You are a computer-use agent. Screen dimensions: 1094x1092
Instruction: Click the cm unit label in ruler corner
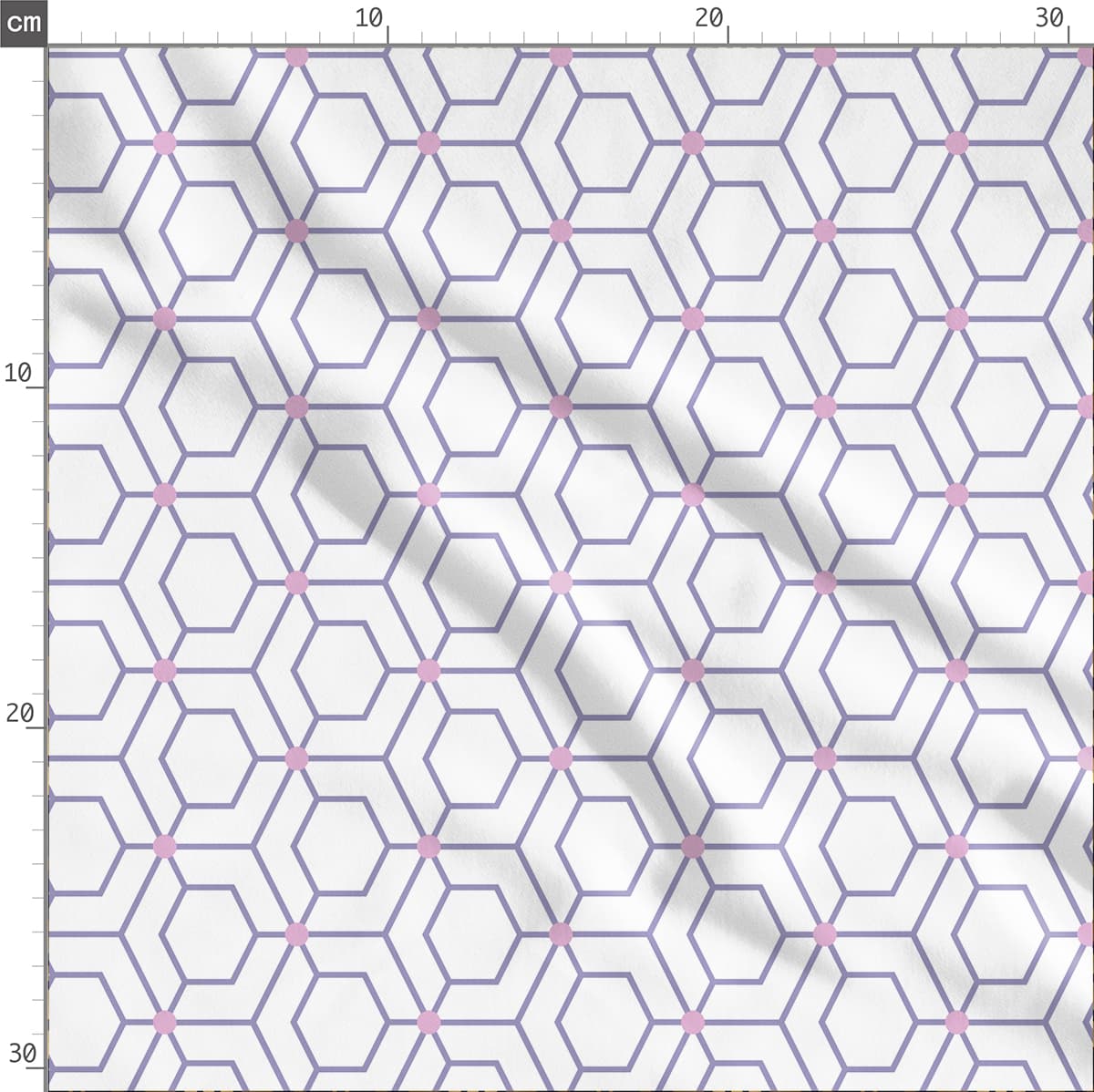[23, 22]
